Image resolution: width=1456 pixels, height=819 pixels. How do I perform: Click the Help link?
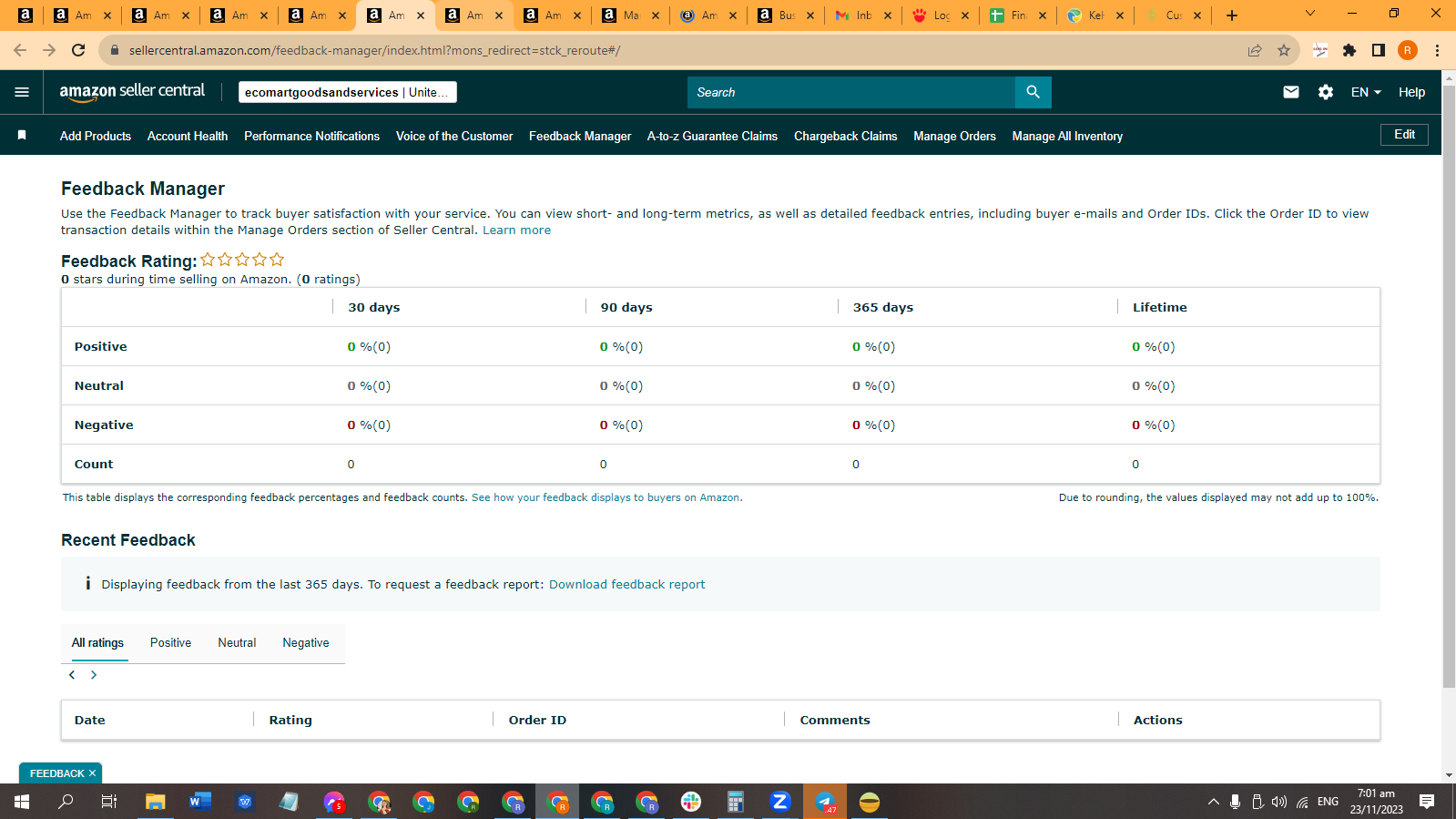[1411, 92]
